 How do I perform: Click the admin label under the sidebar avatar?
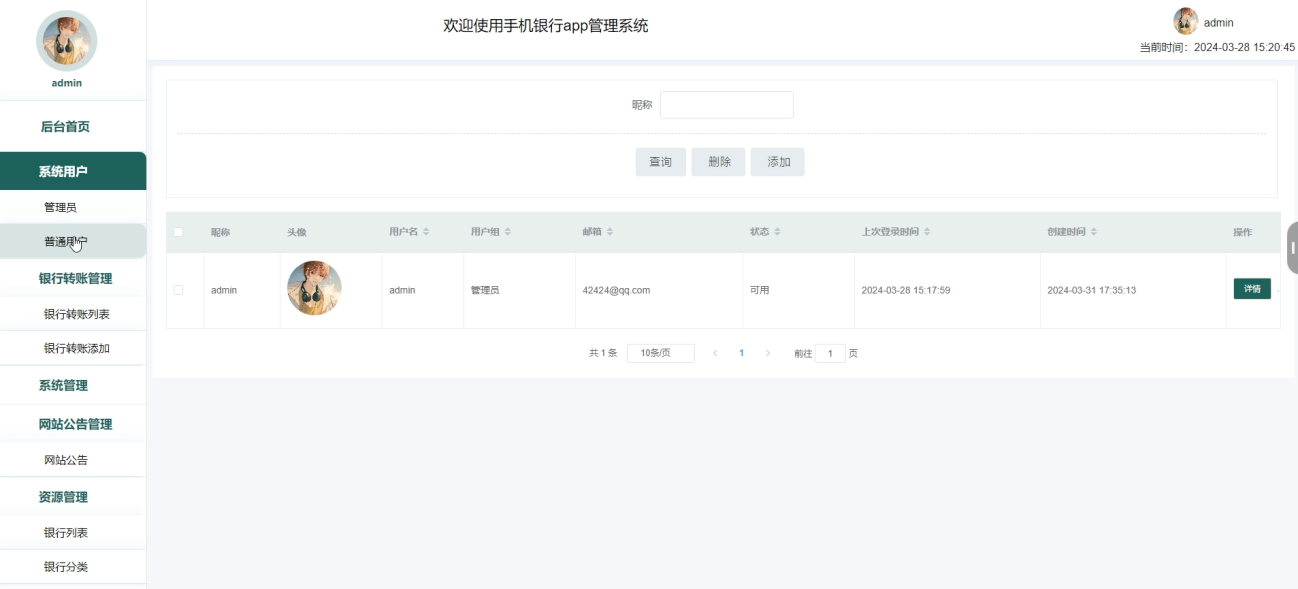tap(67, 83)
